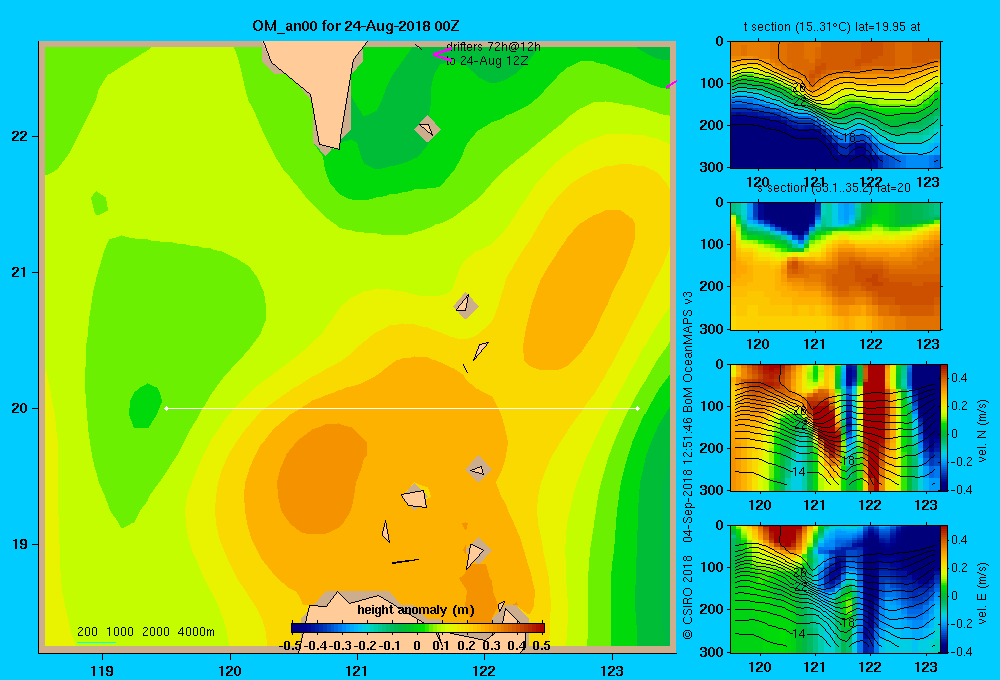Click the vel. E color bar
Image resolution: width=1000 pixels, height=680 pixels.
pyautogui.click(x=945, y=589)
